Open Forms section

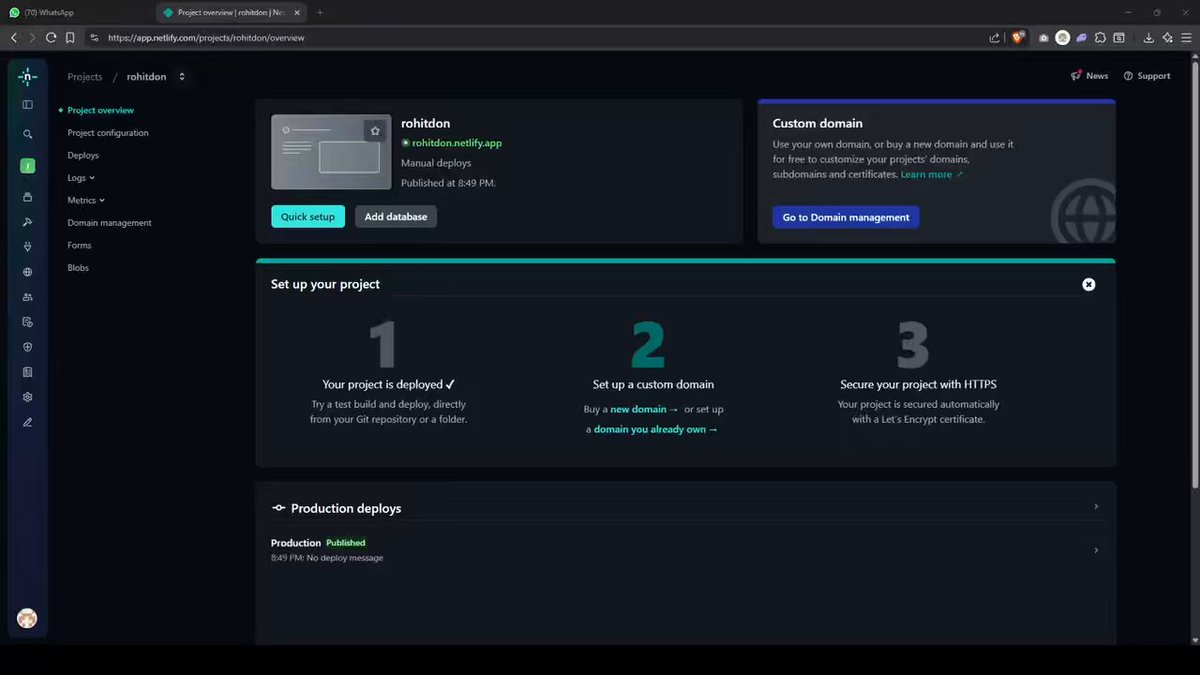(x=79, y=245)
